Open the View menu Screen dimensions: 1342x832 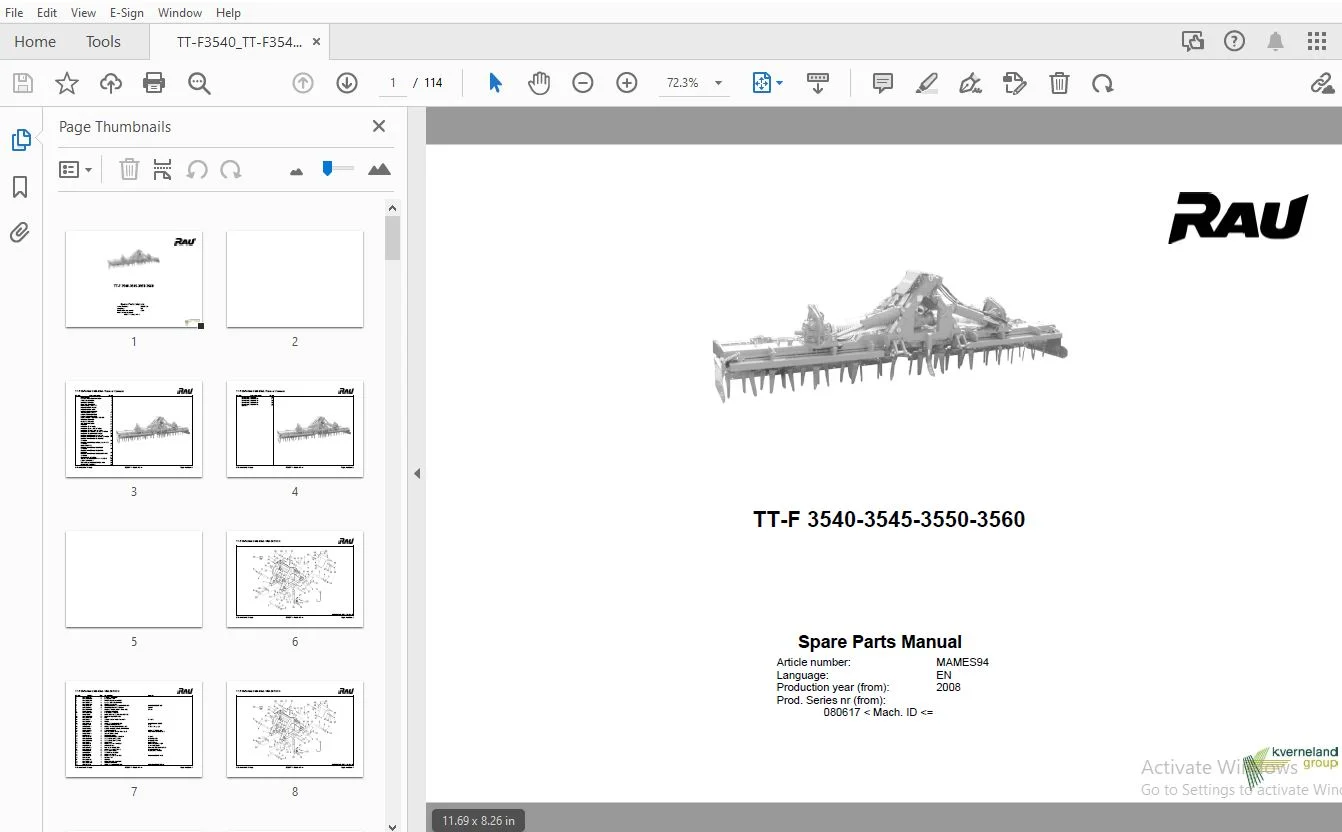pos(84,12)
